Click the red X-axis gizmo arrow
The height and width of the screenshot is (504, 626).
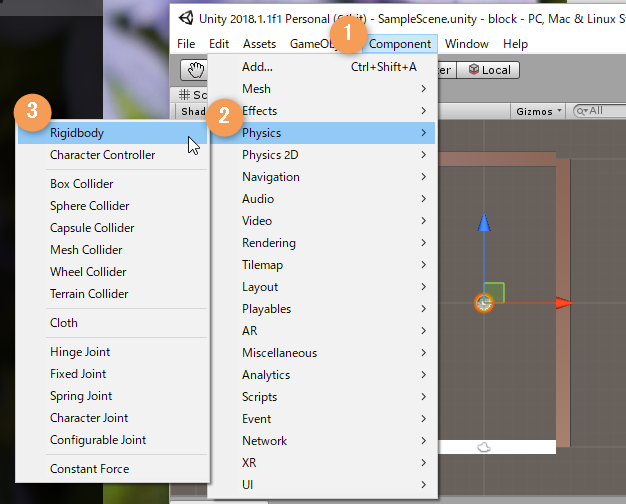(x=565, y=303)
